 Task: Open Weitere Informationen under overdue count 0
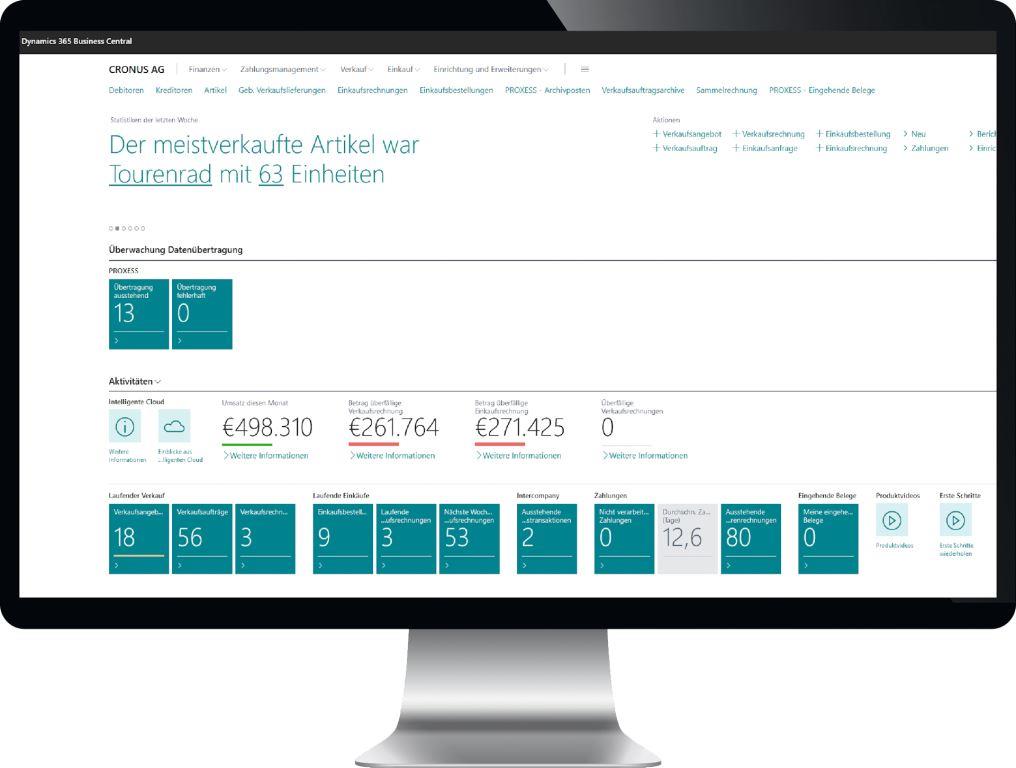coord(645,456)
